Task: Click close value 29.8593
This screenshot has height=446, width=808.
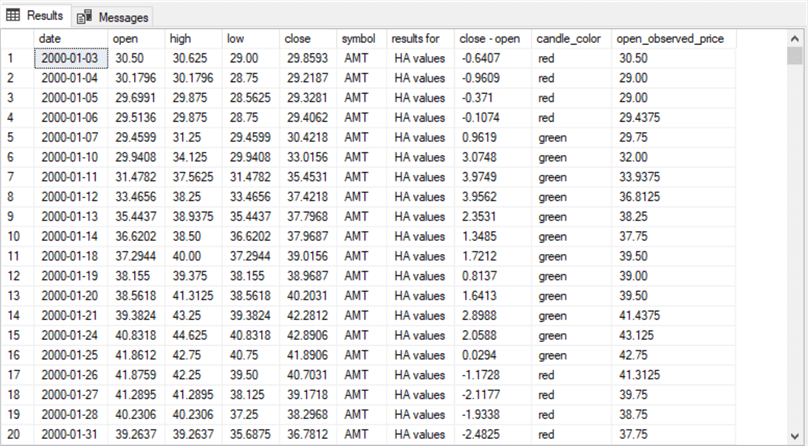Action: point(307,58)
